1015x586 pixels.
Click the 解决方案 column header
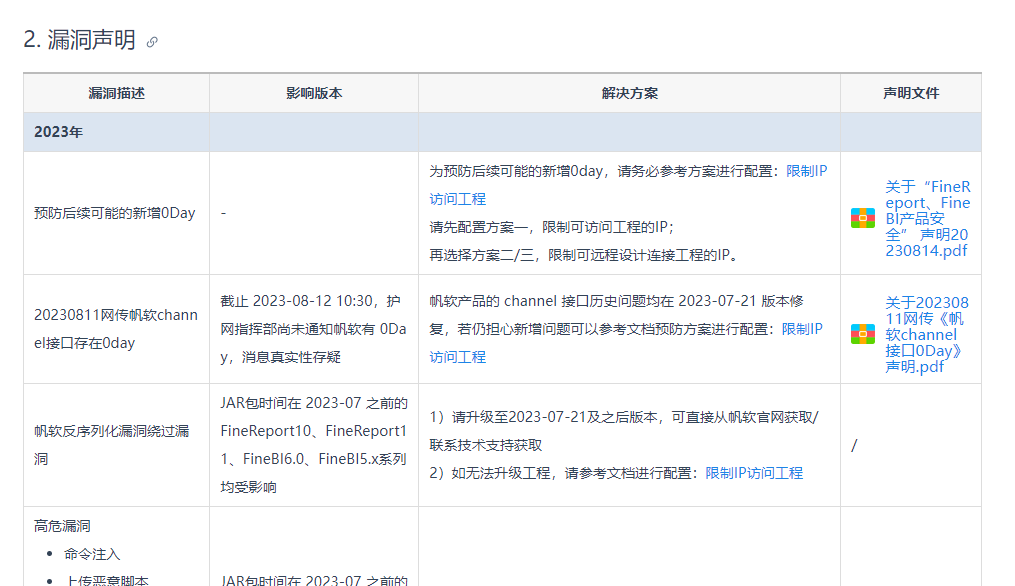[x=629, y=93]
